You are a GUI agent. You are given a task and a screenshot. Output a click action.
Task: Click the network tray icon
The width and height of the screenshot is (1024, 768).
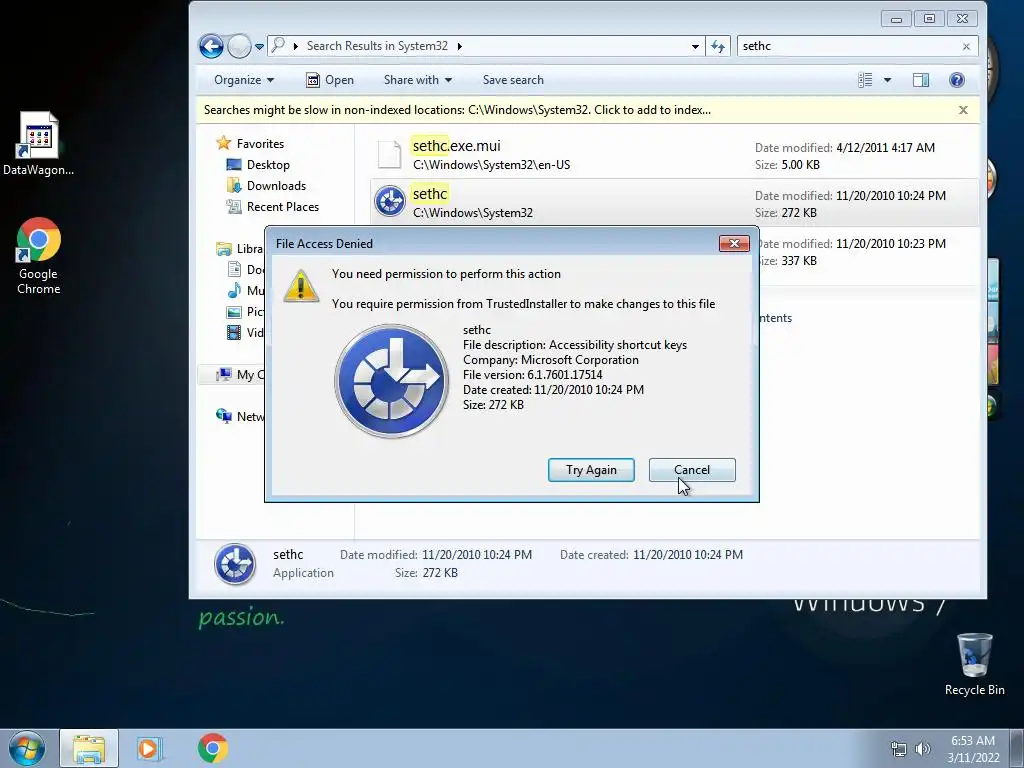tap(899, 750)
